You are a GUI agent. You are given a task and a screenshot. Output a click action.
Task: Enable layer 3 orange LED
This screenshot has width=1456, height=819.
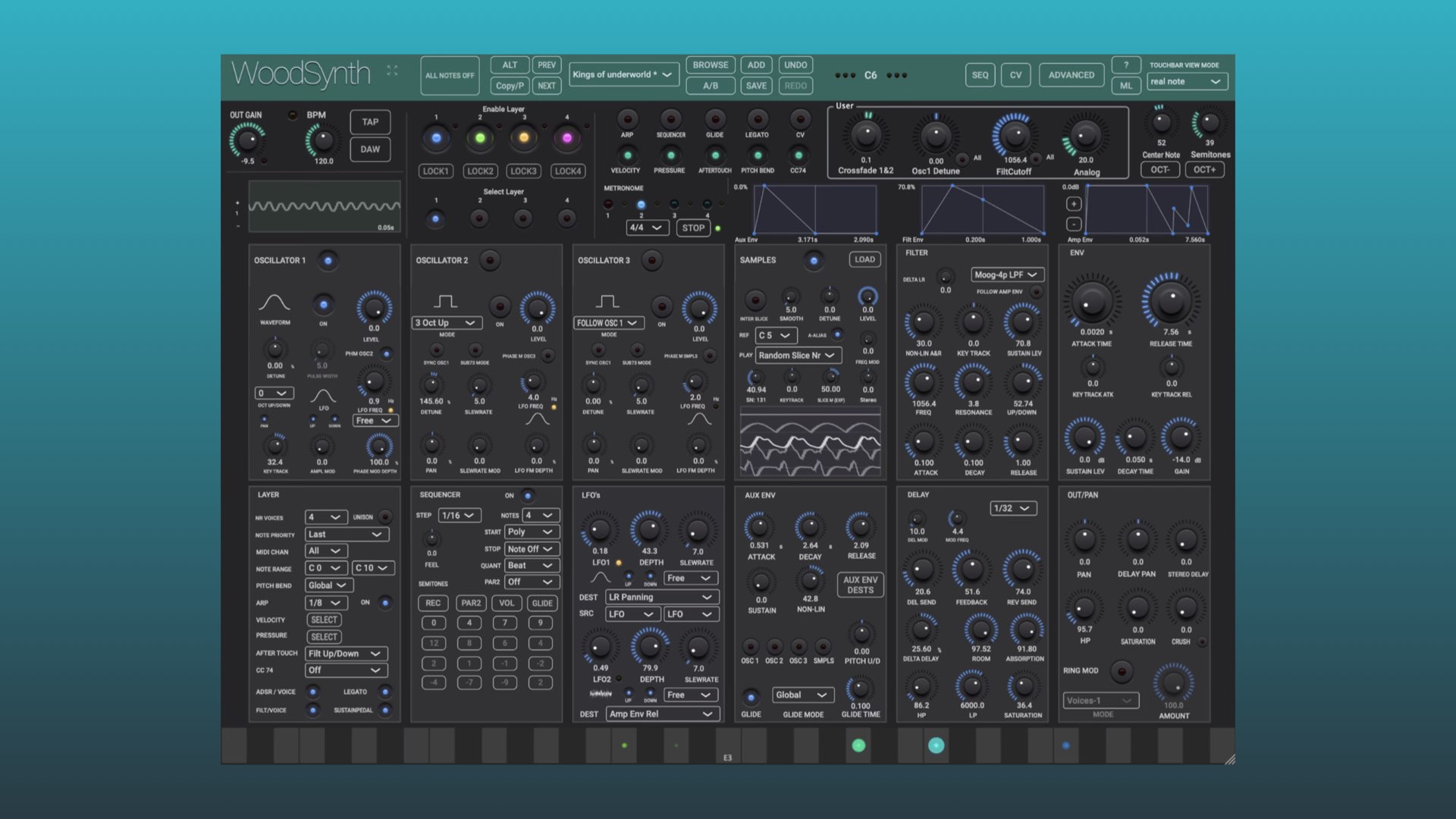[523, 138]
